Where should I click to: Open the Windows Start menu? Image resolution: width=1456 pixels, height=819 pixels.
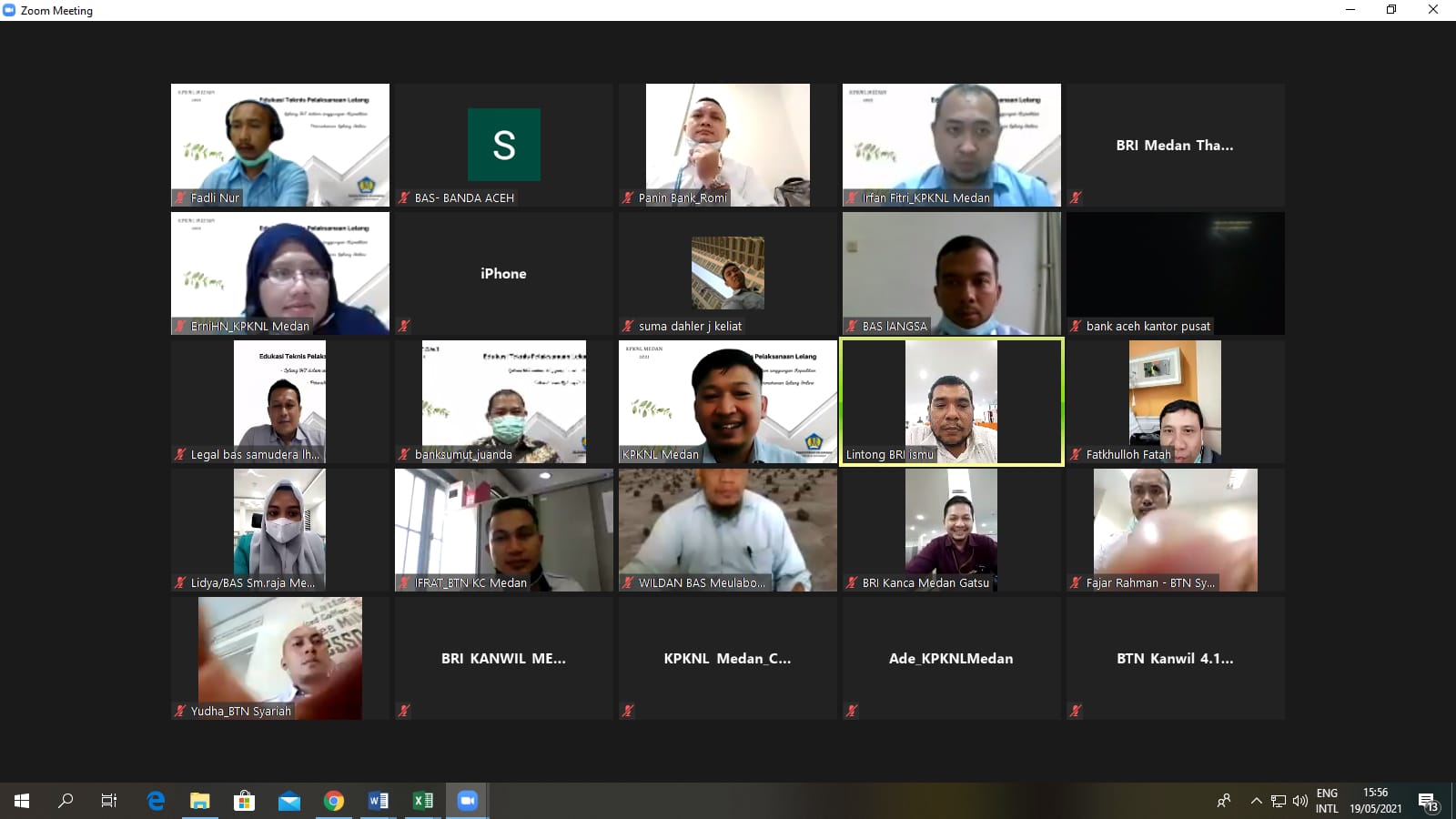[x=22, y=801]
